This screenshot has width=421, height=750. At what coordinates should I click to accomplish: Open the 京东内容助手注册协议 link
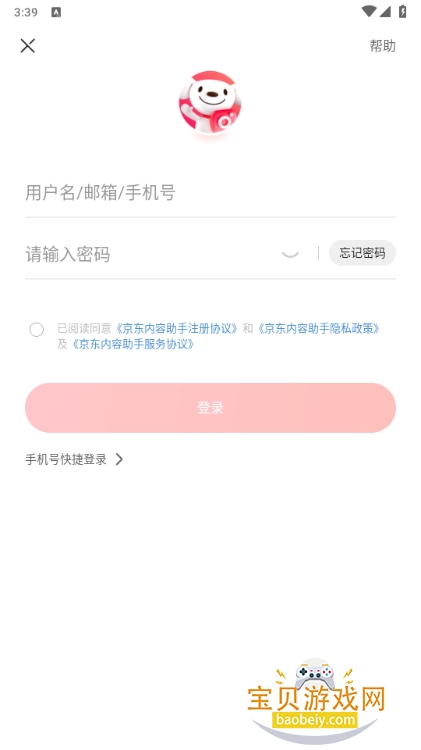point(177,329)
